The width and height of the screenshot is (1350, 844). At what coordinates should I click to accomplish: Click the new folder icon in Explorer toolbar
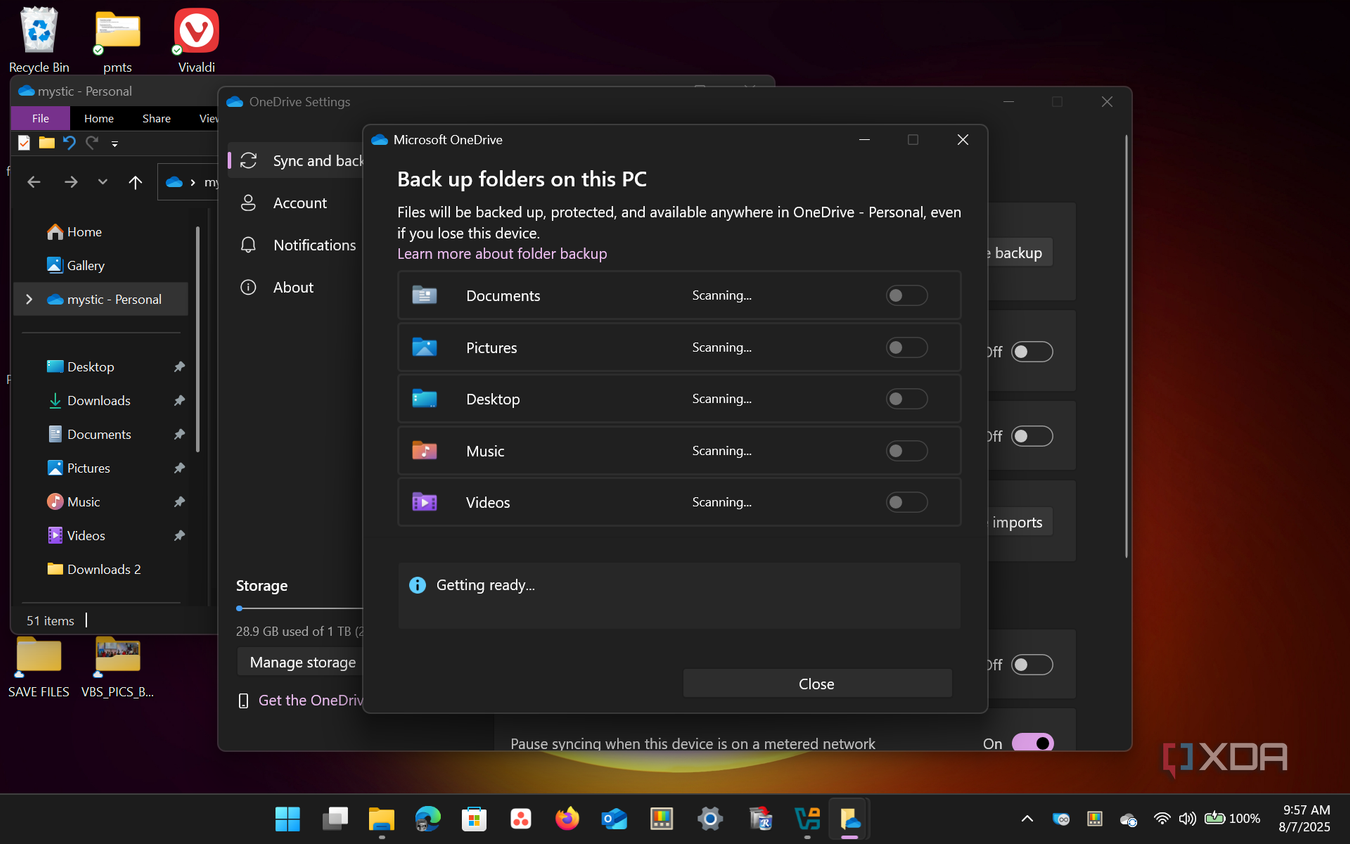pyautogui.click(x=46, y=143)
